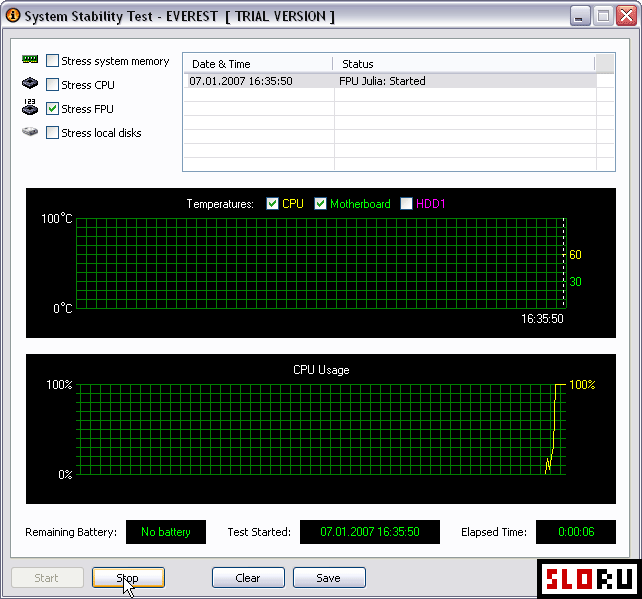Click the memory module icon beside Stress system memory
This screenshot has height=599, width=642.
coord(30,60)
